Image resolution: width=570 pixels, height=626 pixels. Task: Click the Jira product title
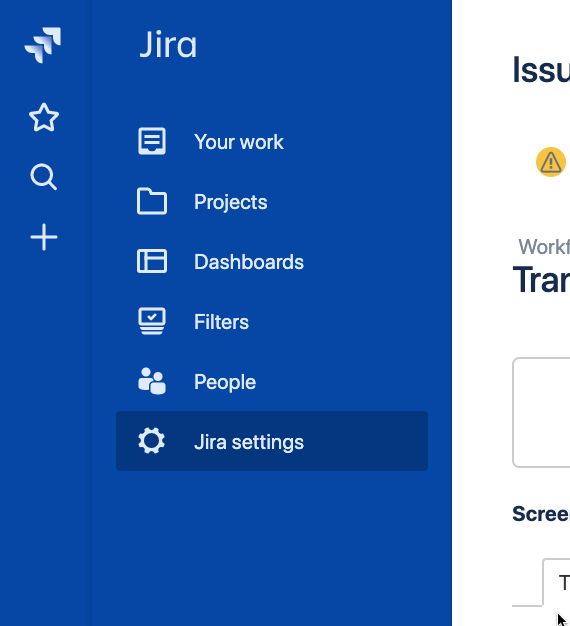168,45
